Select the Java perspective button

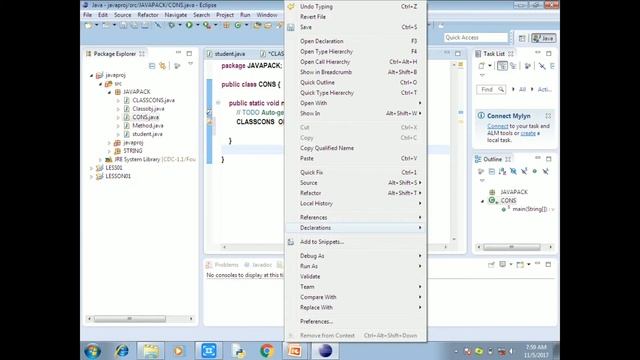coord(544,38)
